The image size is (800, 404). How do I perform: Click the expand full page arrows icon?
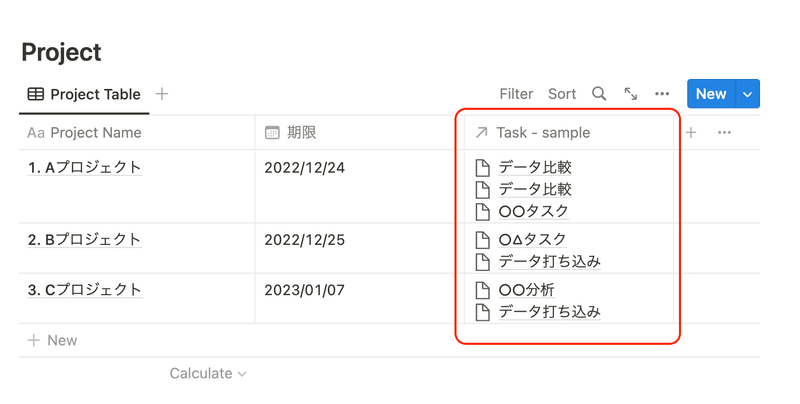coord(631,94)
